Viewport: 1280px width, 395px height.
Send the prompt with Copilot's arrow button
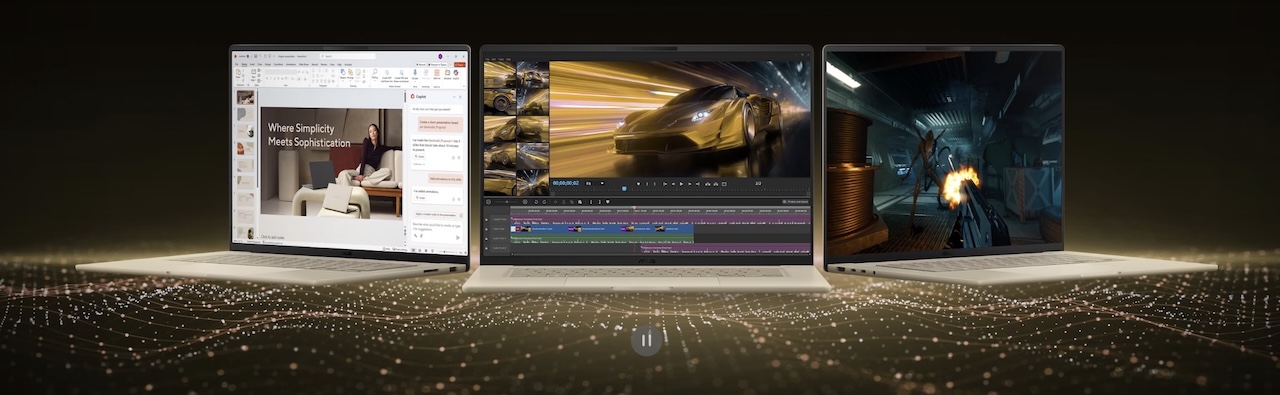click(458, 237)
